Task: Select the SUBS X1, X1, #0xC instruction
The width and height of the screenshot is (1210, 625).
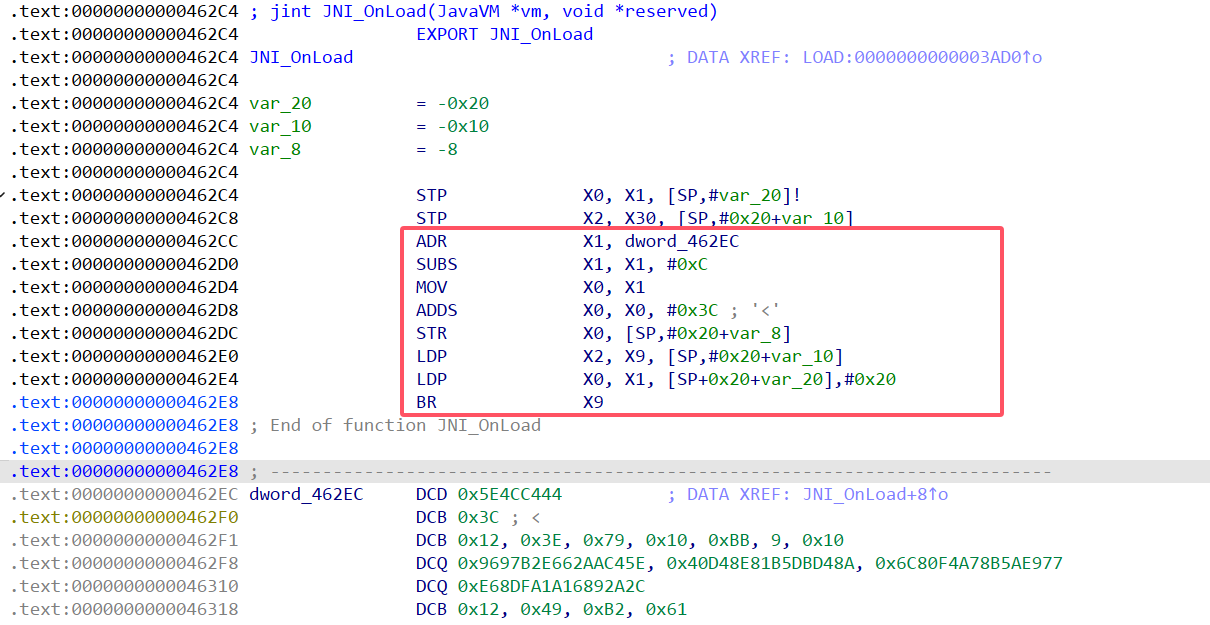Action: 562,264
